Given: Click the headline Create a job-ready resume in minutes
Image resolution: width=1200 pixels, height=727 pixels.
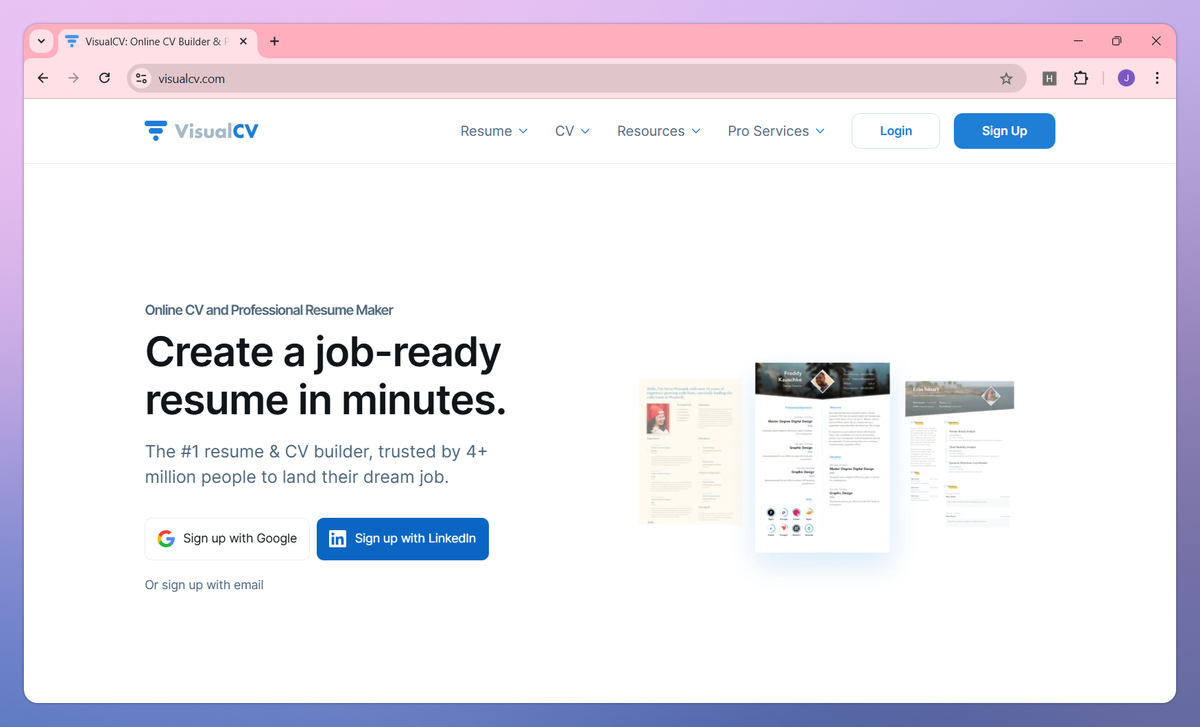Looking at the screenshot, I should 326,376.
